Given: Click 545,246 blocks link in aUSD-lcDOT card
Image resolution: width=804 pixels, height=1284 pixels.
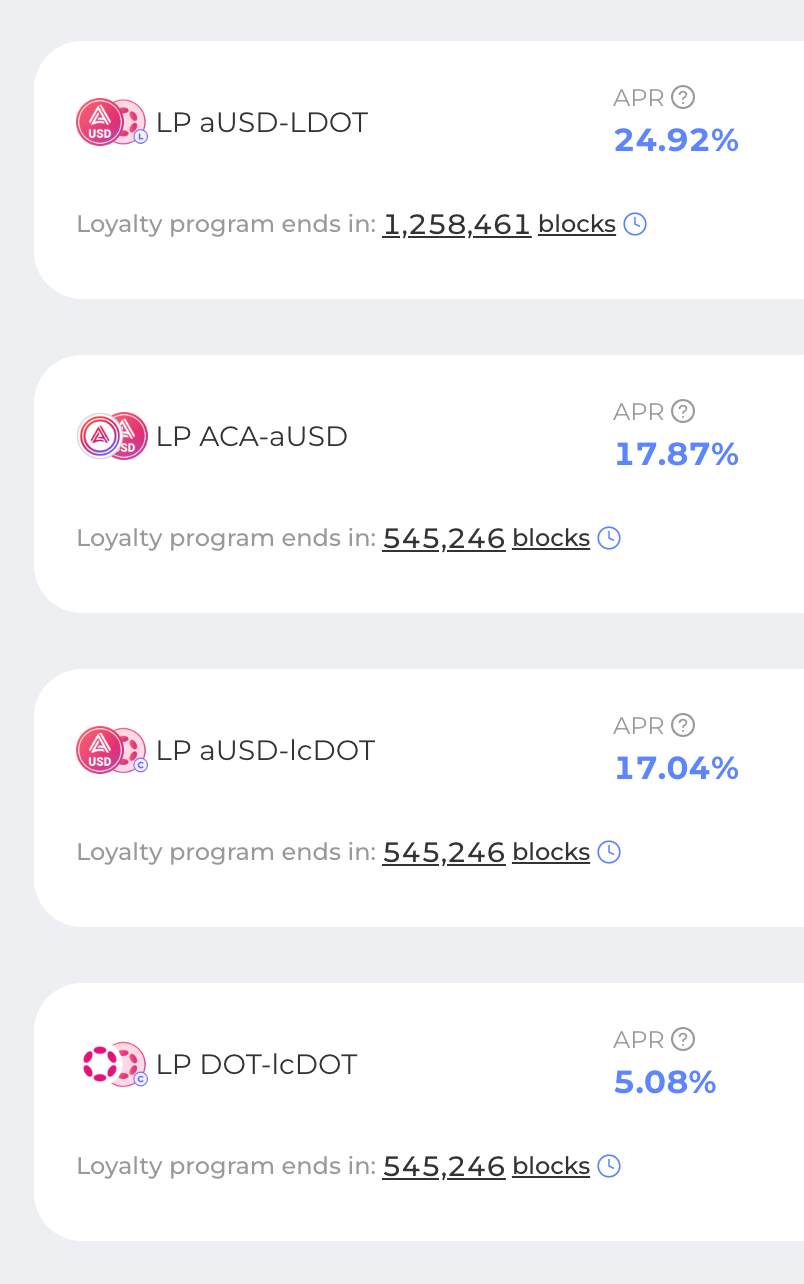Looking at the screenshot, I should (x=486, y=852).
